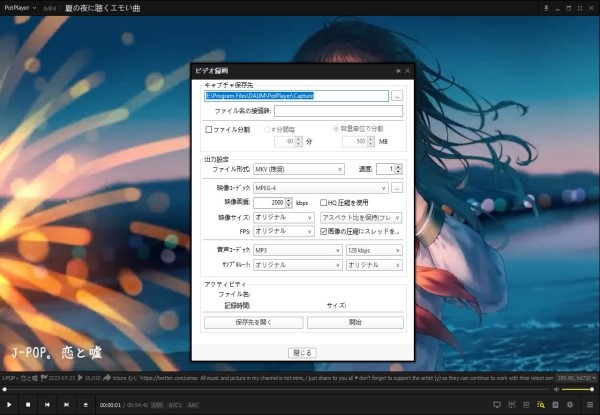Click the 速度 field showing 1
600x415 pixels.
[x=386, y=169]
